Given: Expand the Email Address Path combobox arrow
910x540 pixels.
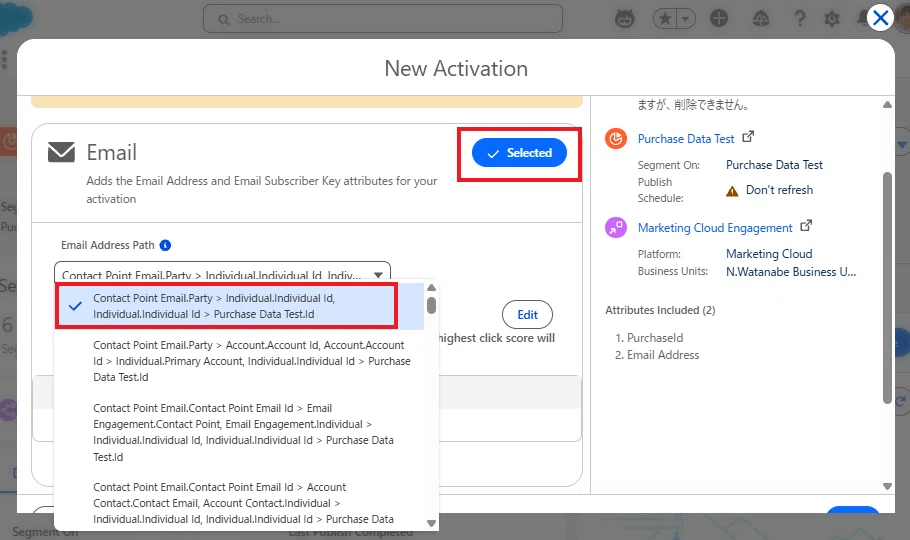Looking at the screenshot, I should pos(378,275).
